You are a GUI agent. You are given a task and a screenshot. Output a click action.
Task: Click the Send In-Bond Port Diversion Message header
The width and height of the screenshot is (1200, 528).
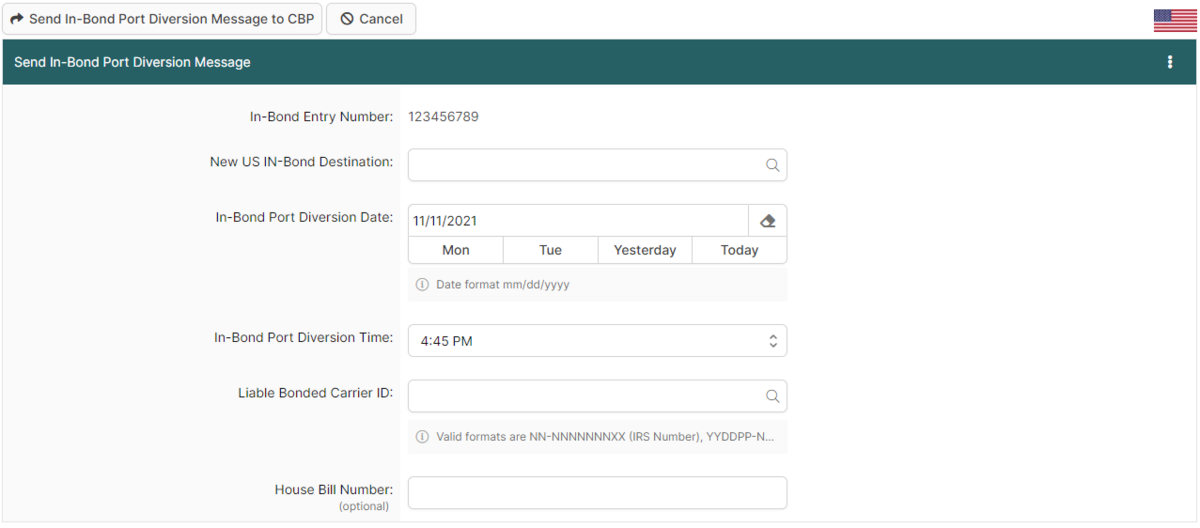pos(132,62)
